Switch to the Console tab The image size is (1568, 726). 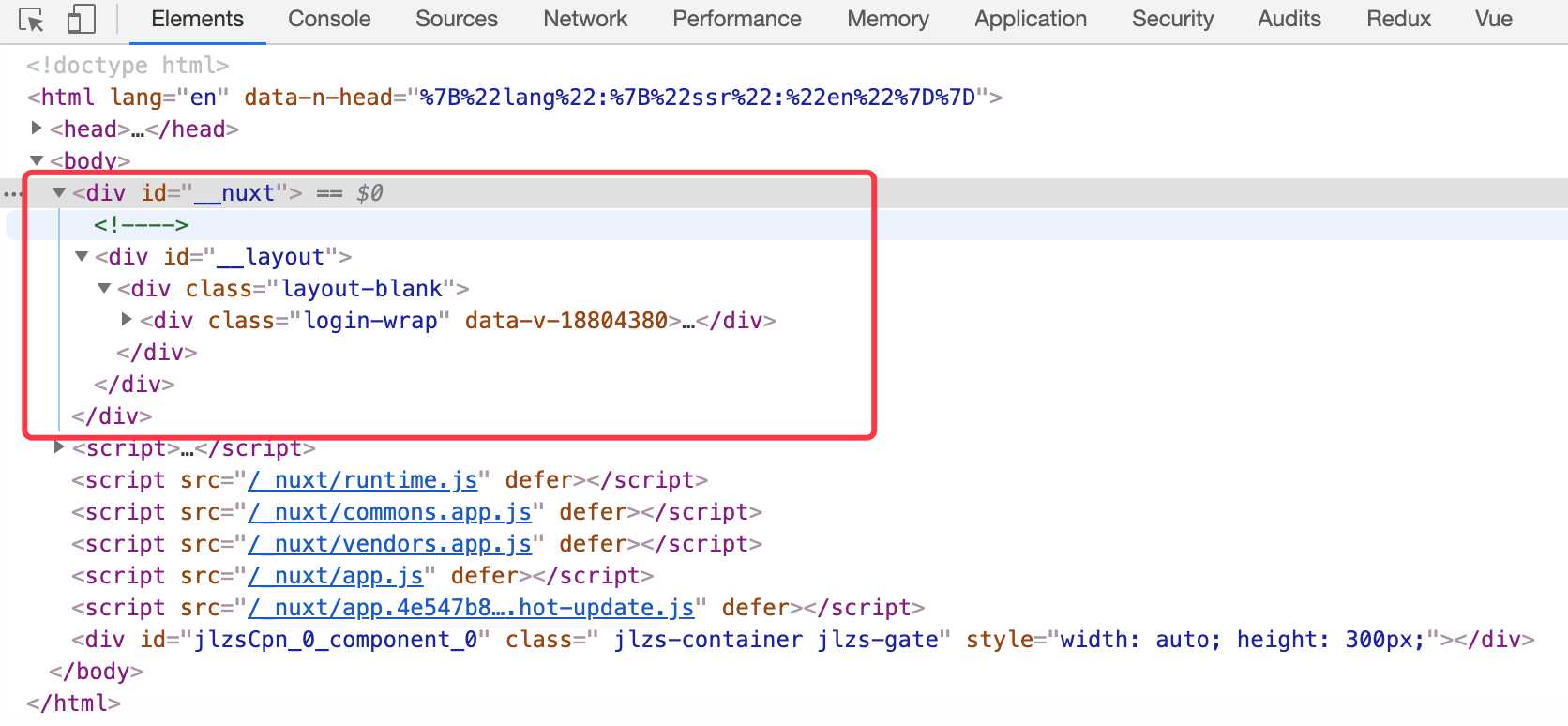(329, 19)
